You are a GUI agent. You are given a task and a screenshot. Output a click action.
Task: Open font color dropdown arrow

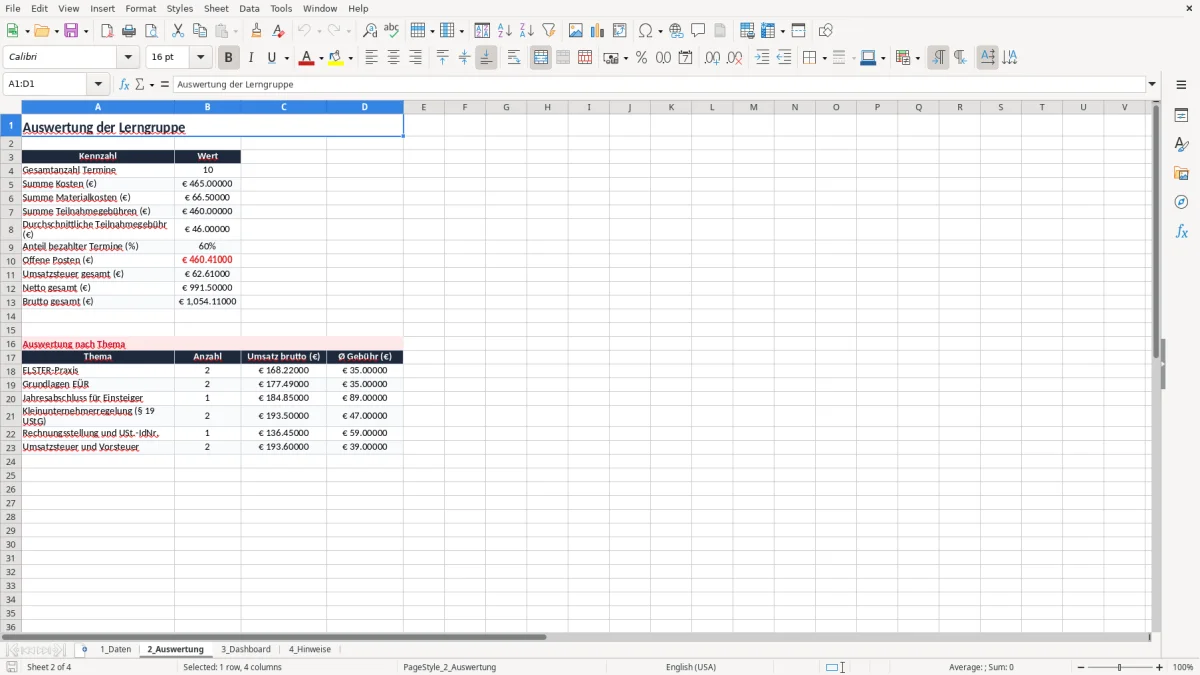(321, 58)
